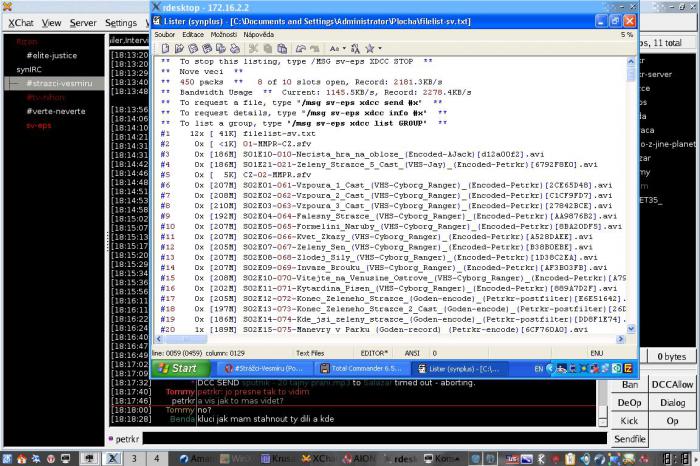This screenshot has width=700, height=466.
Task: Click the XChat message input field
Action: 375,439
